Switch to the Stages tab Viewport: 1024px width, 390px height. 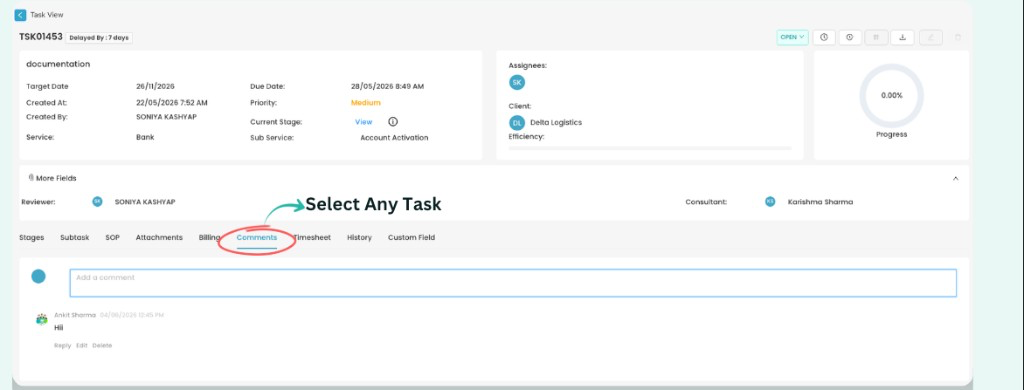pos(32,238)
